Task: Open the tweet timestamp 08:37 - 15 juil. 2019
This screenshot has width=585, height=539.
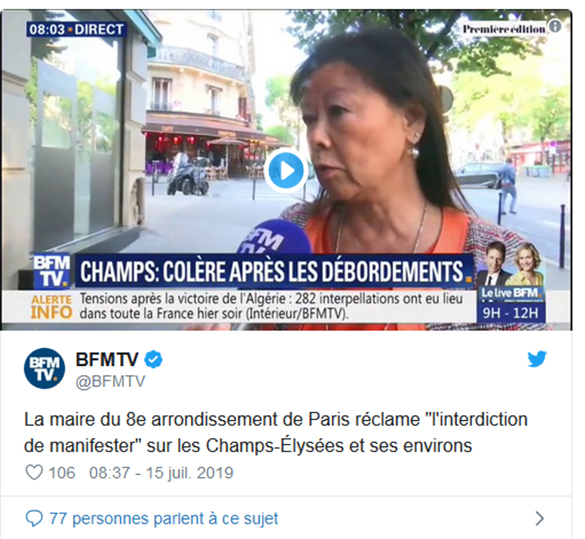Action: click(161, 473)
